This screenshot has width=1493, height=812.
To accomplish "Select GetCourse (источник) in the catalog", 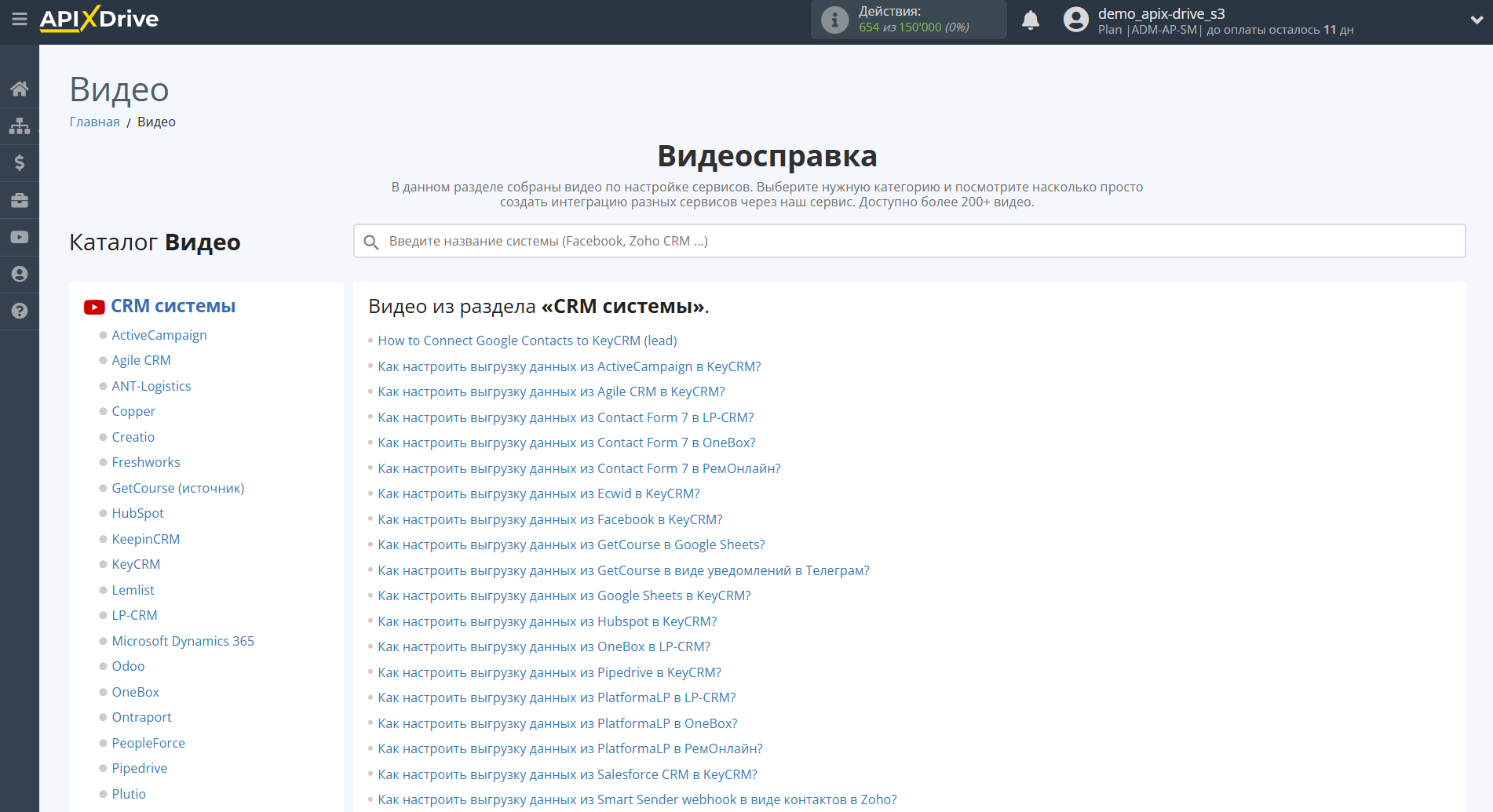I will tap(178, 488).
